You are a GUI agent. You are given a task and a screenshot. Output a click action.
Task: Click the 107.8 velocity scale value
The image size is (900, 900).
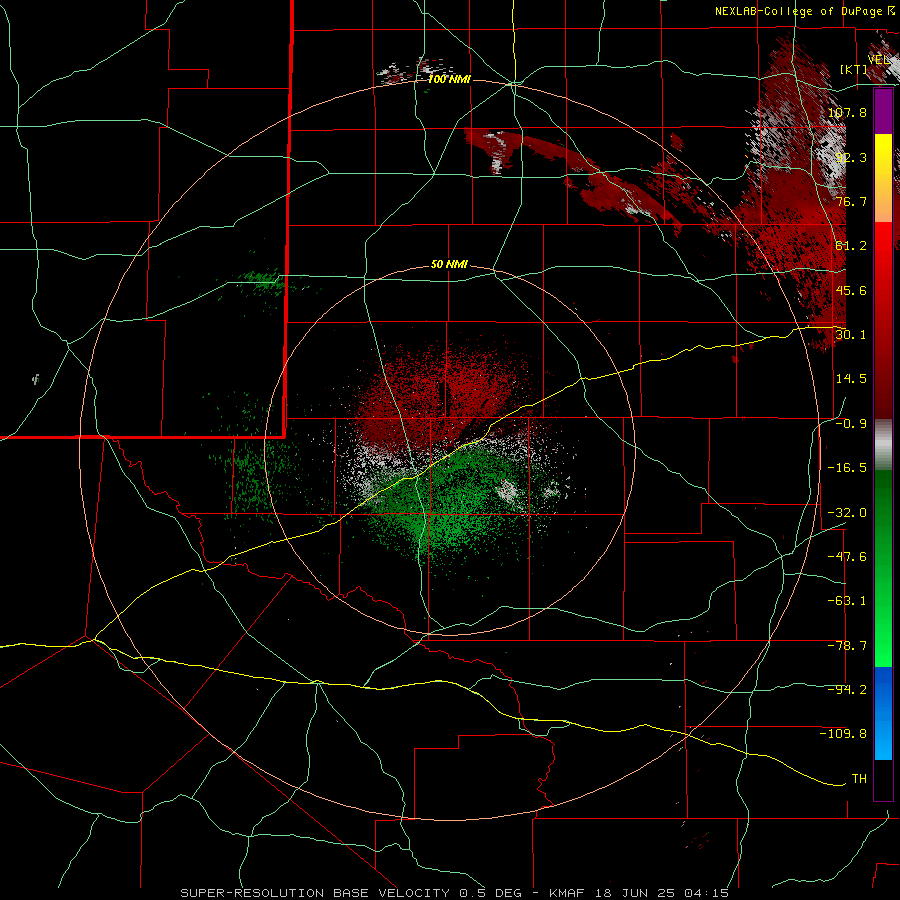(x=847, y=112)
